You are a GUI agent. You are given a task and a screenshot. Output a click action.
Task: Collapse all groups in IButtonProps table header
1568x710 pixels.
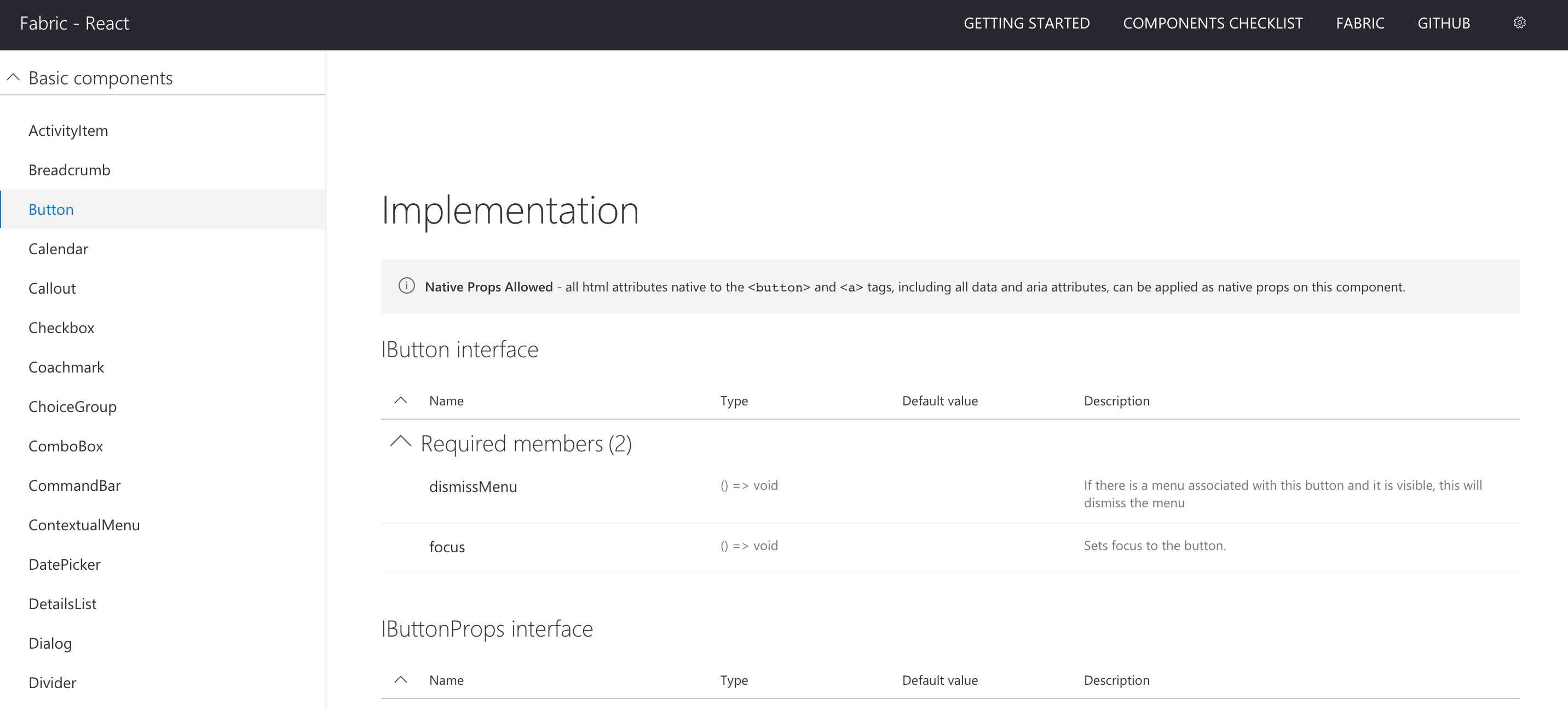click(x=401, y=679)
